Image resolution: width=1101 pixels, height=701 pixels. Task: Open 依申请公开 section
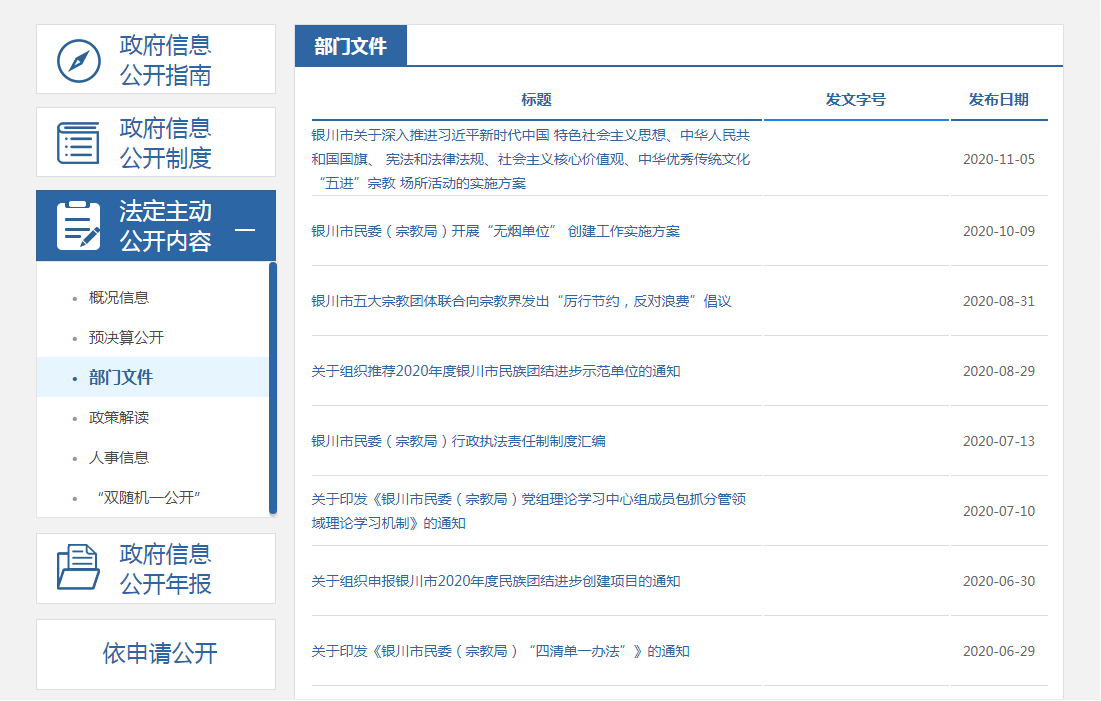[x=156, y=654]
